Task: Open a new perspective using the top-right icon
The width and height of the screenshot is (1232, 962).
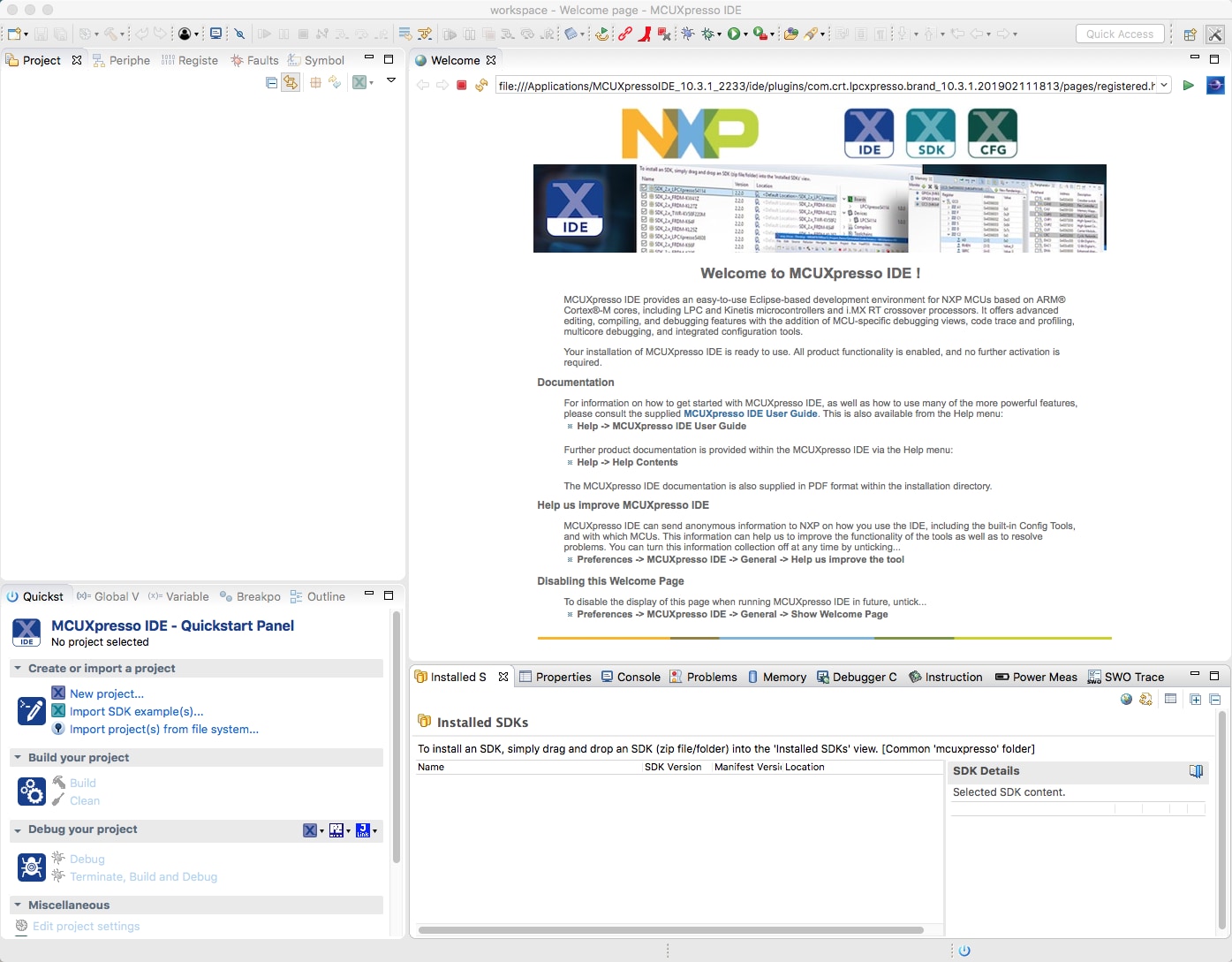Action: tap(1190, 34)
